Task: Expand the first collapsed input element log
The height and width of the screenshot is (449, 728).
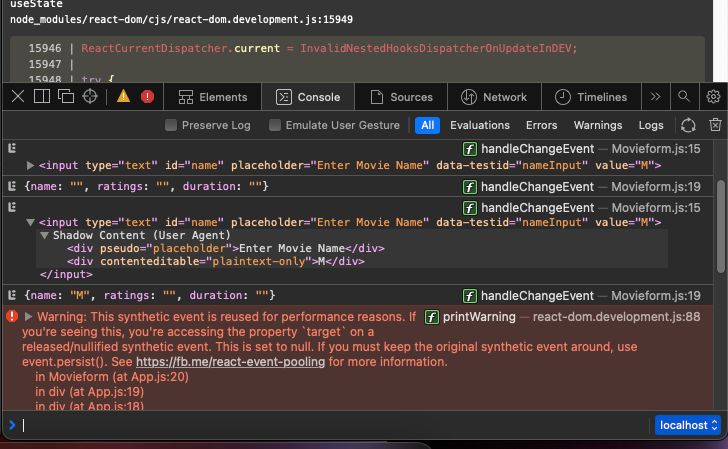Action: tap(30, 165)
